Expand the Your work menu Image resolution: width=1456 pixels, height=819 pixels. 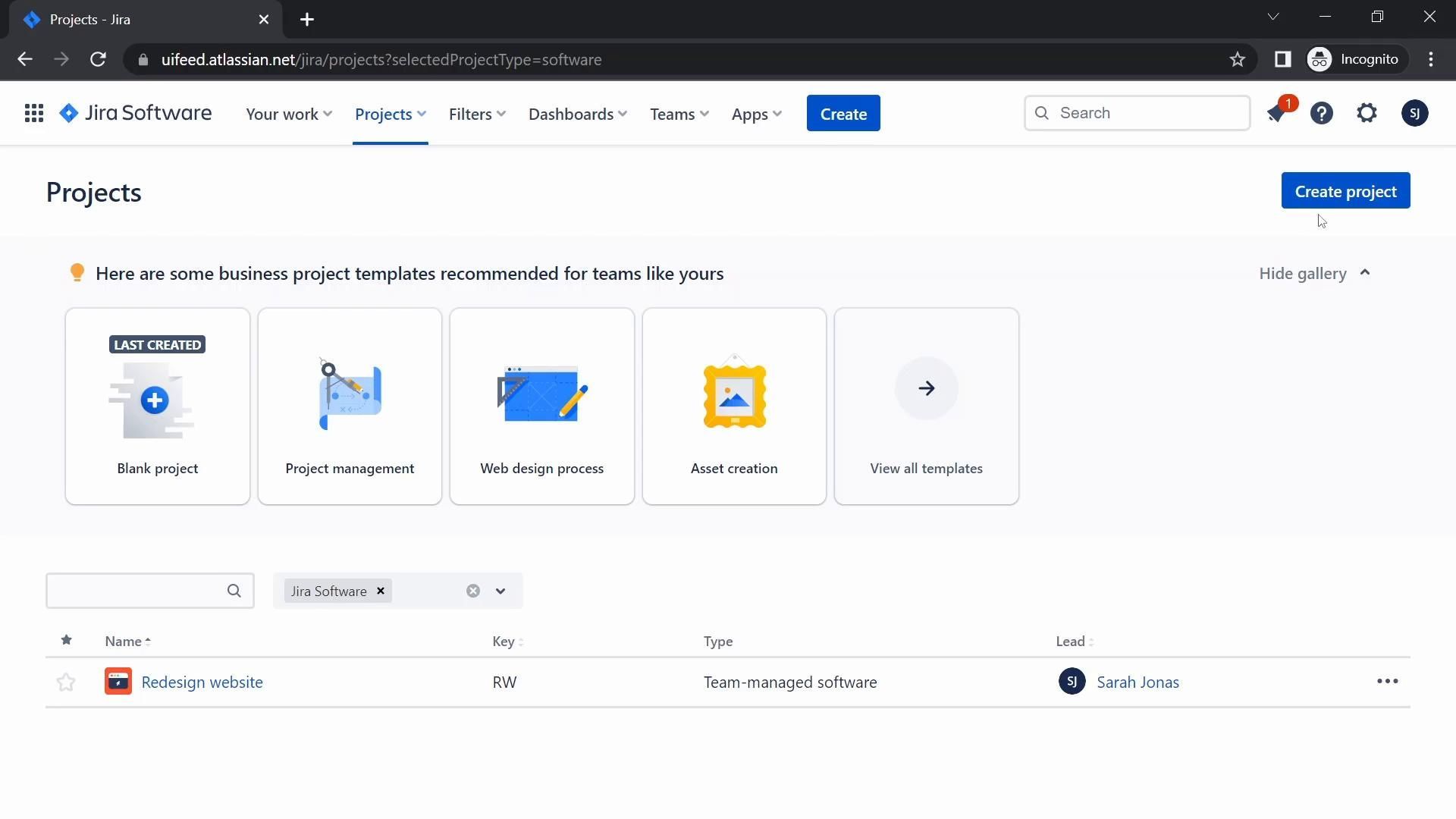[289, 115]
